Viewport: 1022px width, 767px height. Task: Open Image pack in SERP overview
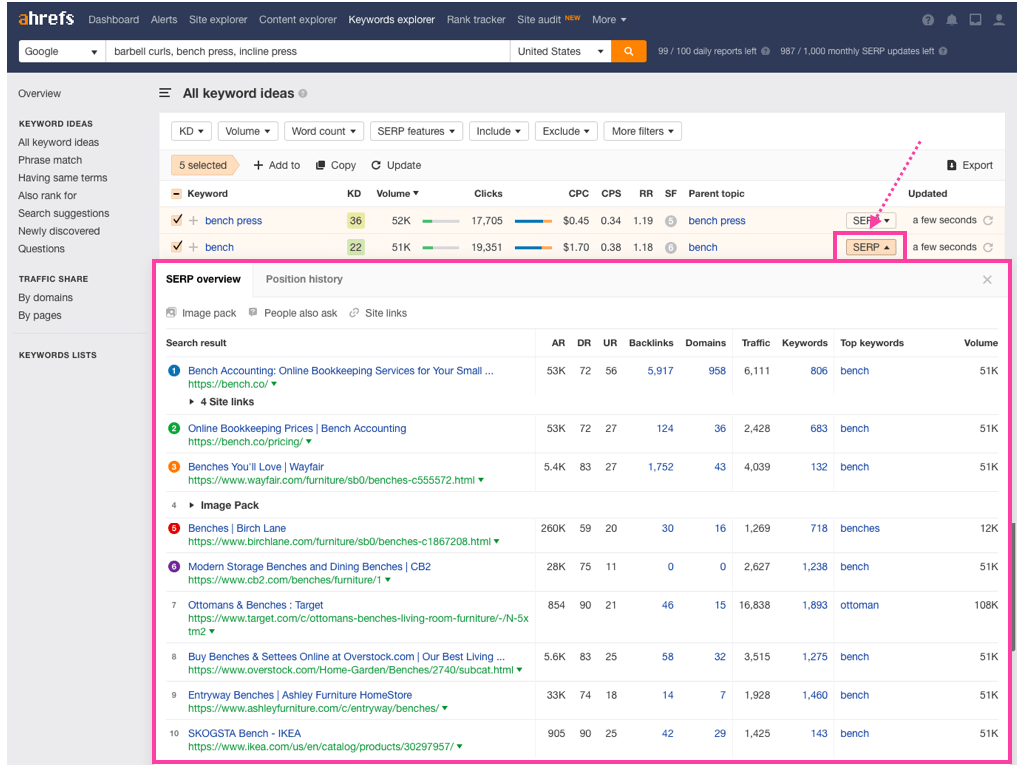(x=201, y=312)
